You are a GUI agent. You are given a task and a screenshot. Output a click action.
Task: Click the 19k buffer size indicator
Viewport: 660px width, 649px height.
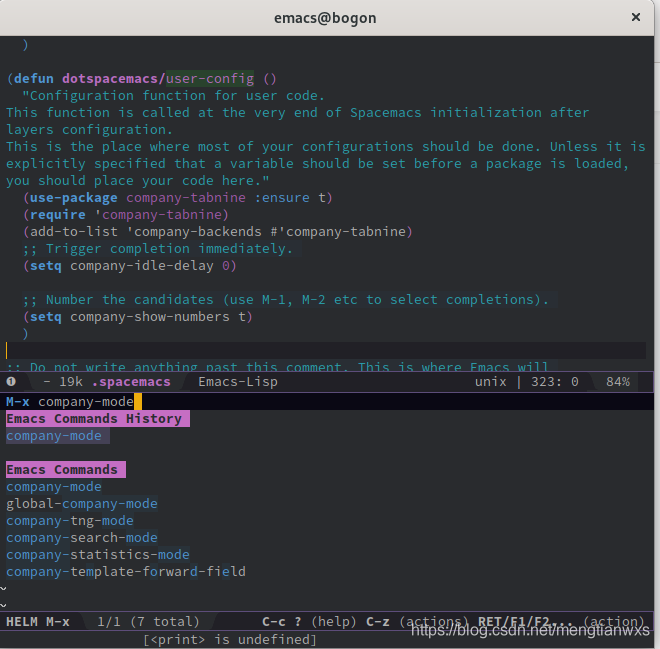71,382
